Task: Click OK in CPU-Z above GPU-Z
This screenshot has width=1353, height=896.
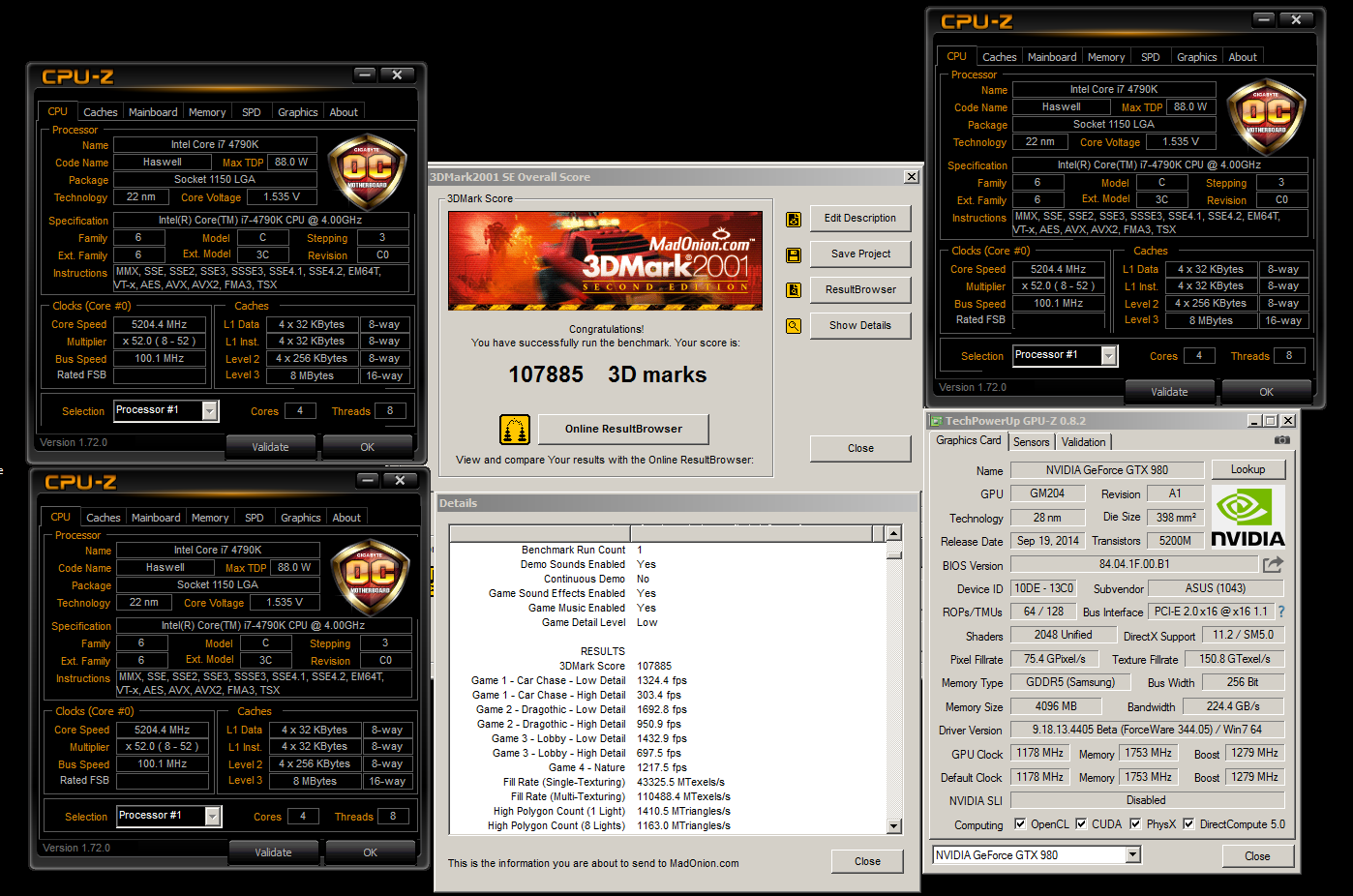Action: tap(1267, 392)
